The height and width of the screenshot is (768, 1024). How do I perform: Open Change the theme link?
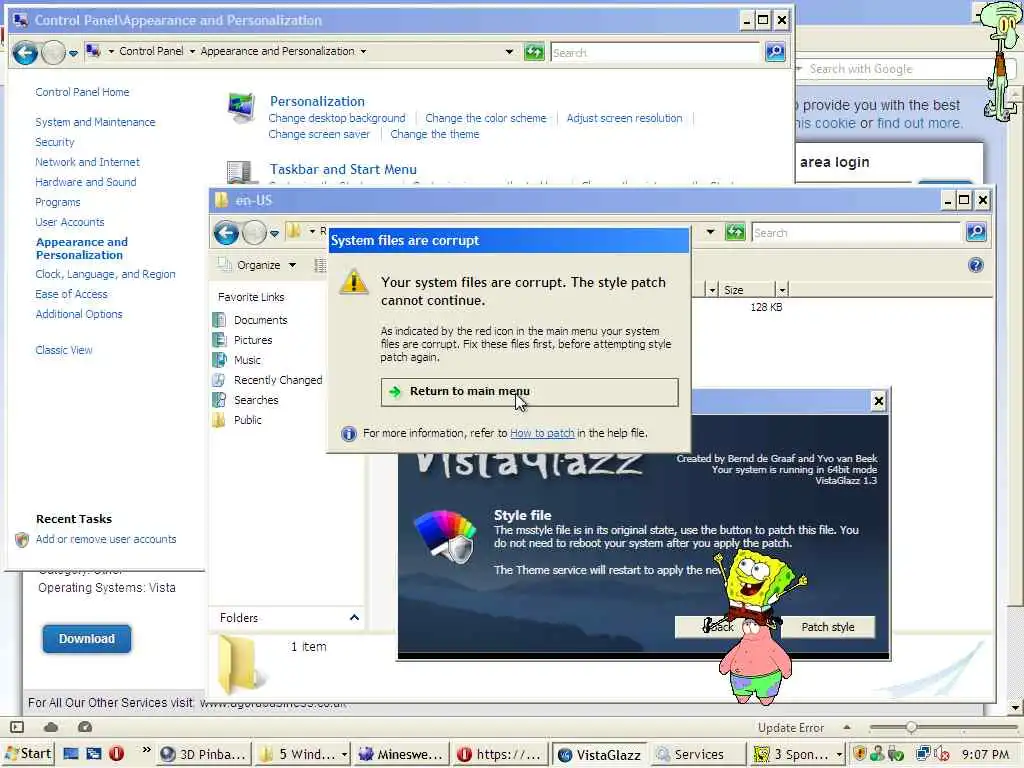click(x=434, y=134)
